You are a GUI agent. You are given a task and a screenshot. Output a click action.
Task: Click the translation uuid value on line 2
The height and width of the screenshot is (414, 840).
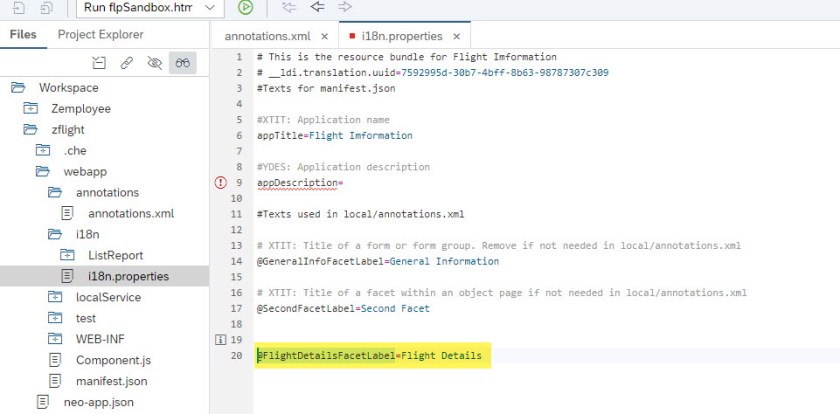[x=505, y=72]
